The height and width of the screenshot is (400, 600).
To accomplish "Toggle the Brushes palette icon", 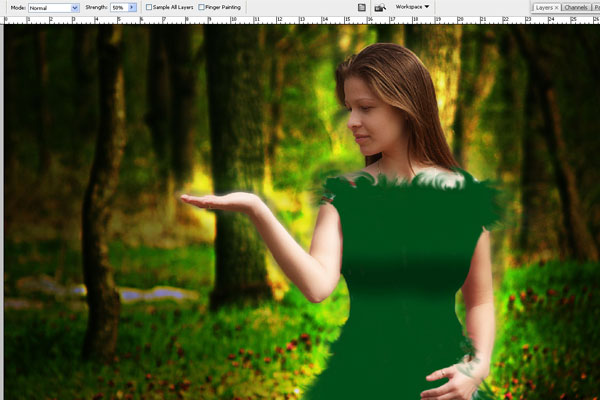I will [361, 7].
